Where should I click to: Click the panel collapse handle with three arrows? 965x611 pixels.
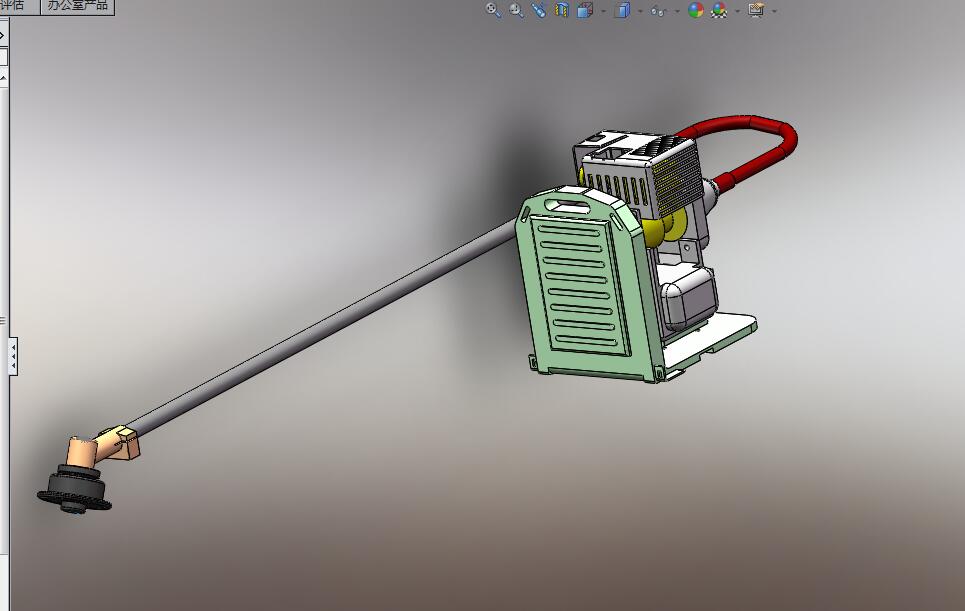[x=13, y=356]
